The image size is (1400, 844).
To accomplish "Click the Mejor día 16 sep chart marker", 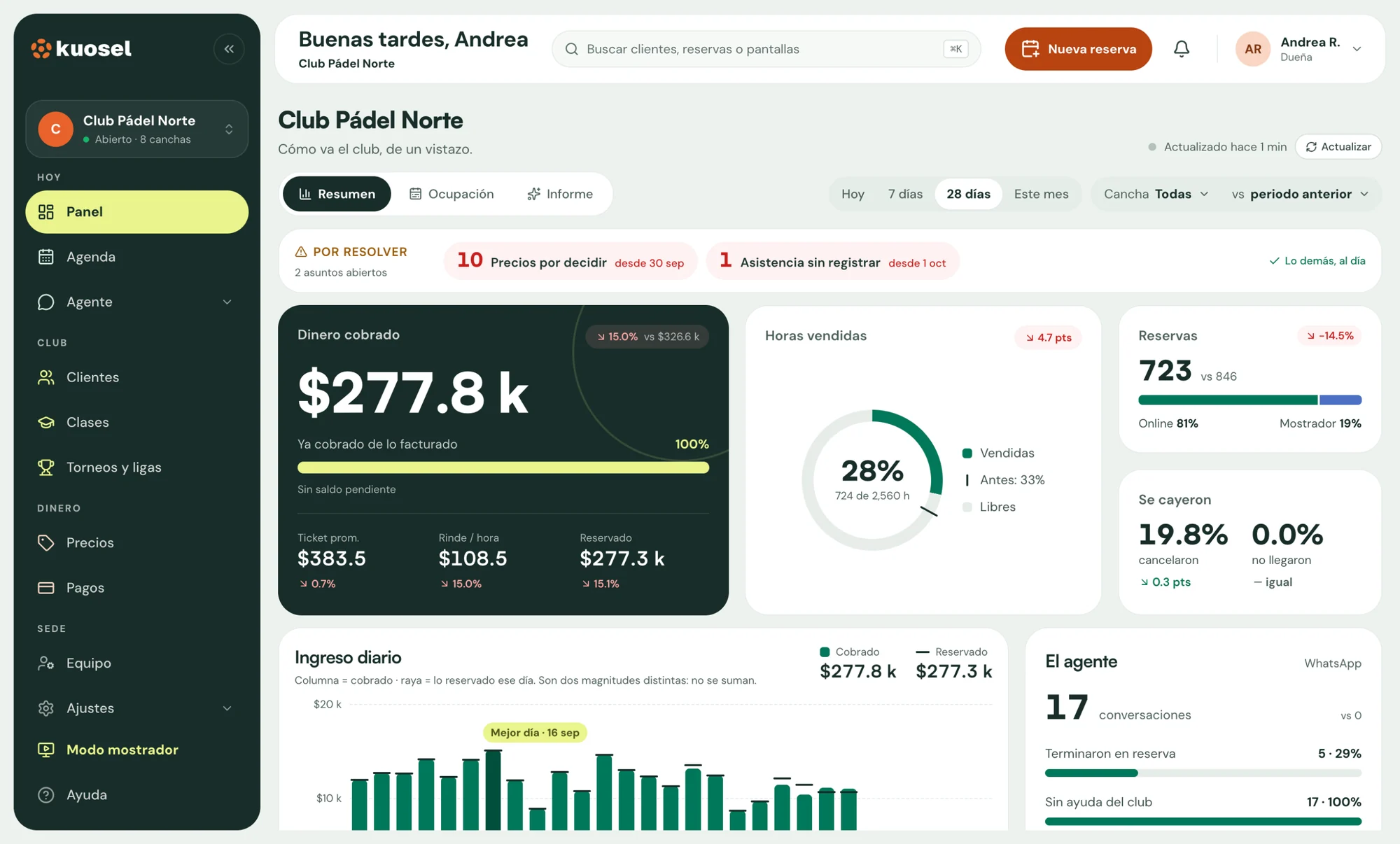I will tap(535, 733).
